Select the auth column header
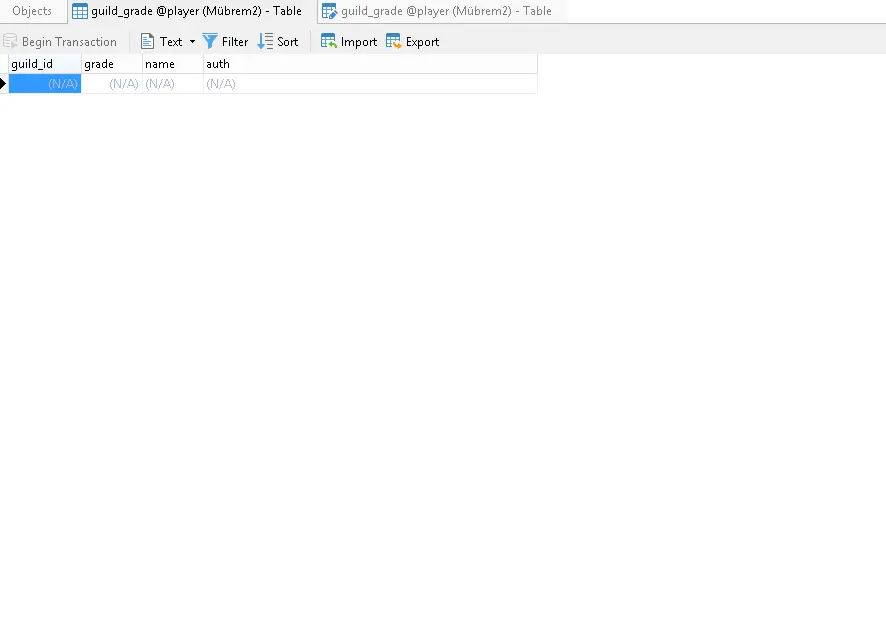 pyautogui.click(x=370, y=64)
